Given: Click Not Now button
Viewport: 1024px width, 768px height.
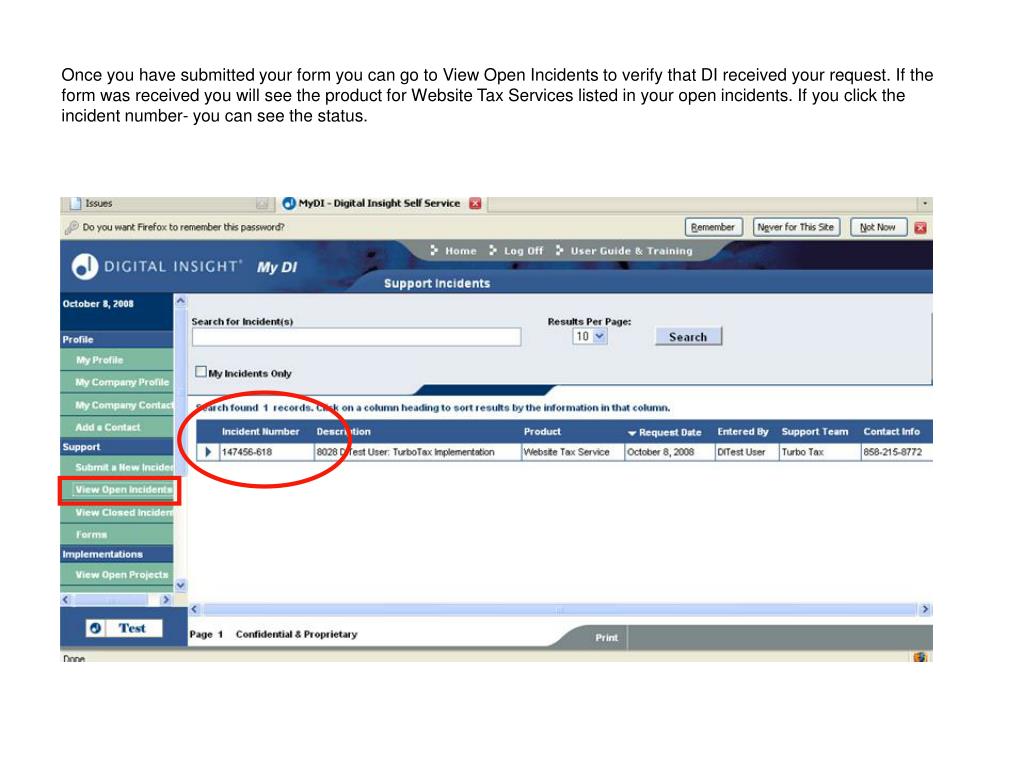Looking at the screenshot, I should click(x=878, y=227).
